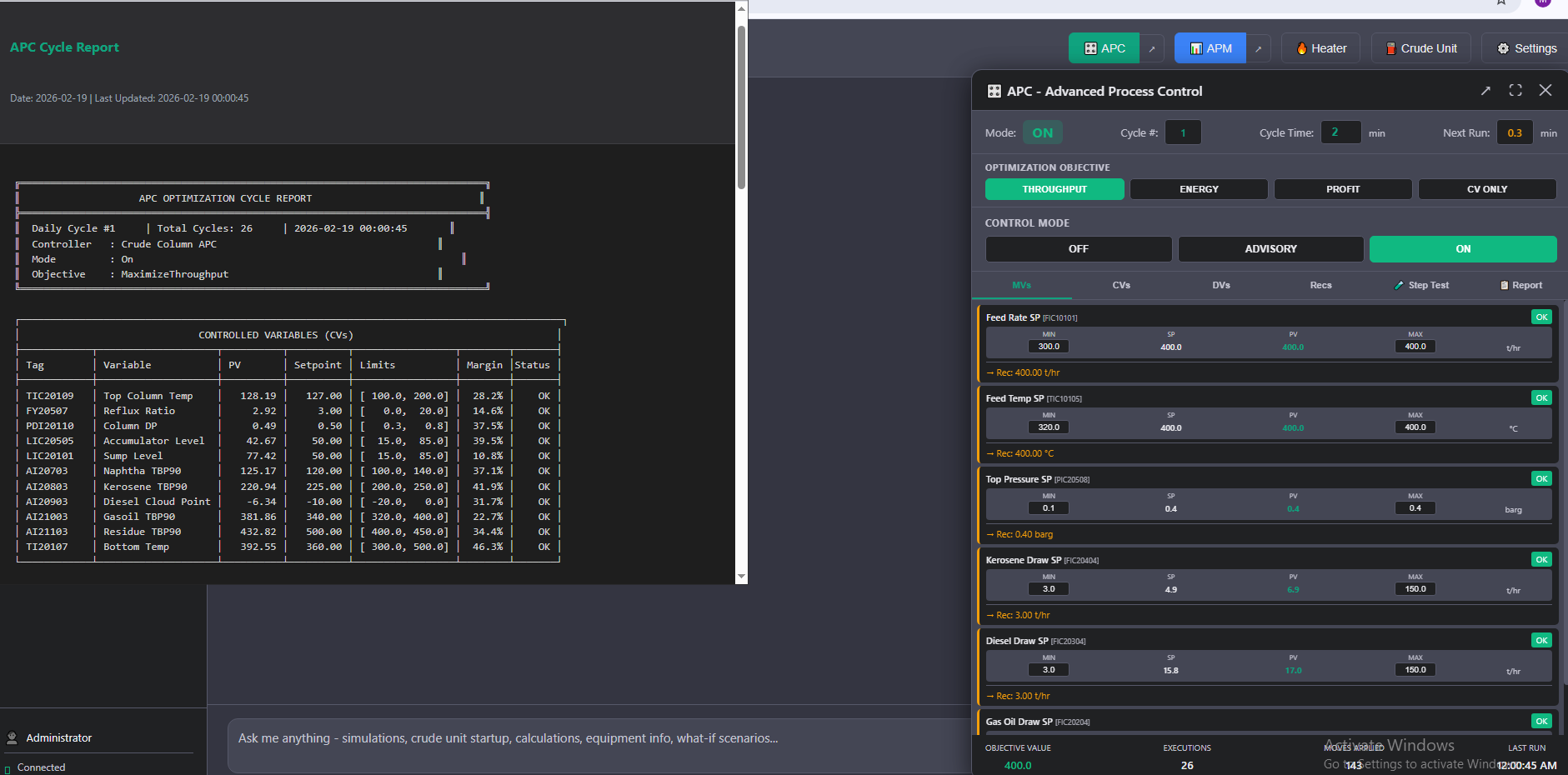Switch to the CVs tab
This screenshot has height=775, width=1568.
[x=1121, y=285]
